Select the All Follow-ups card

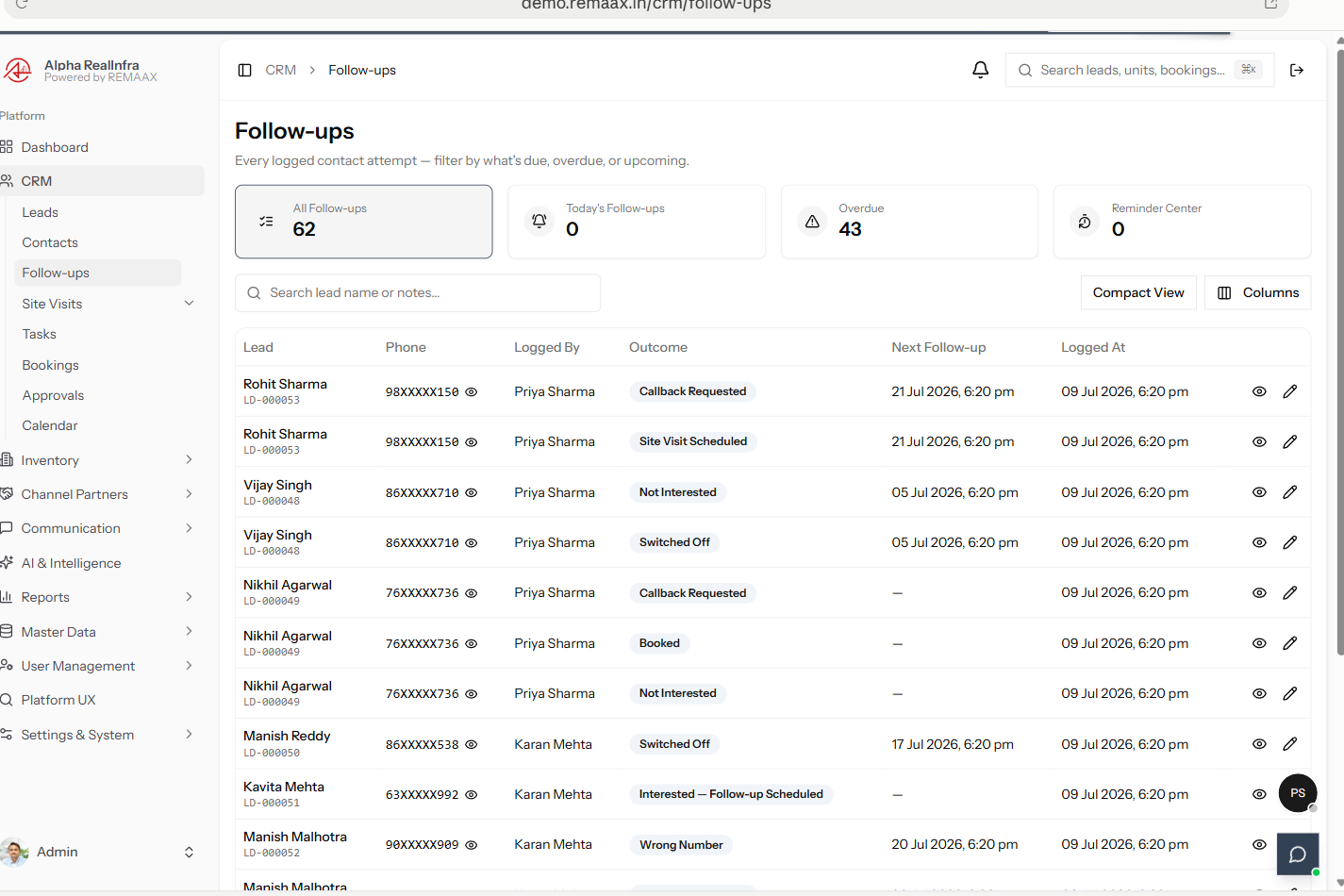(363, 222)
